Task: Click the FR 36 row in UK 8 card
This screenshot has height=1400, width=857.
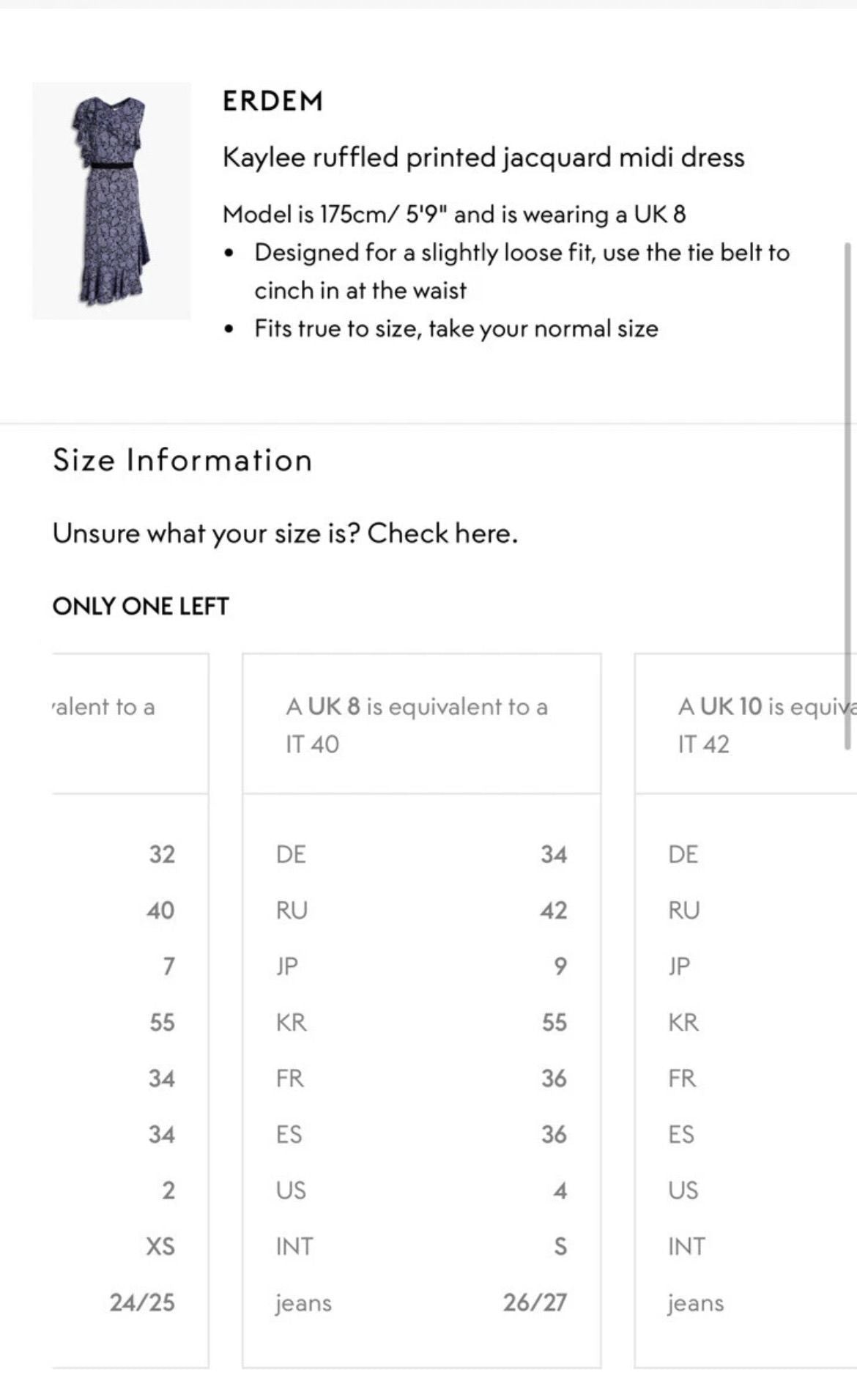Action: point(421,1078)
